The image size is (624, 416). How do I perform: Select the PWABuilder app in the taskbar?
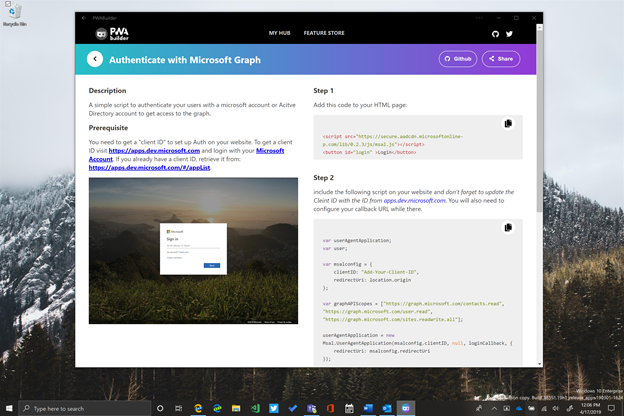tap(406, 408)
